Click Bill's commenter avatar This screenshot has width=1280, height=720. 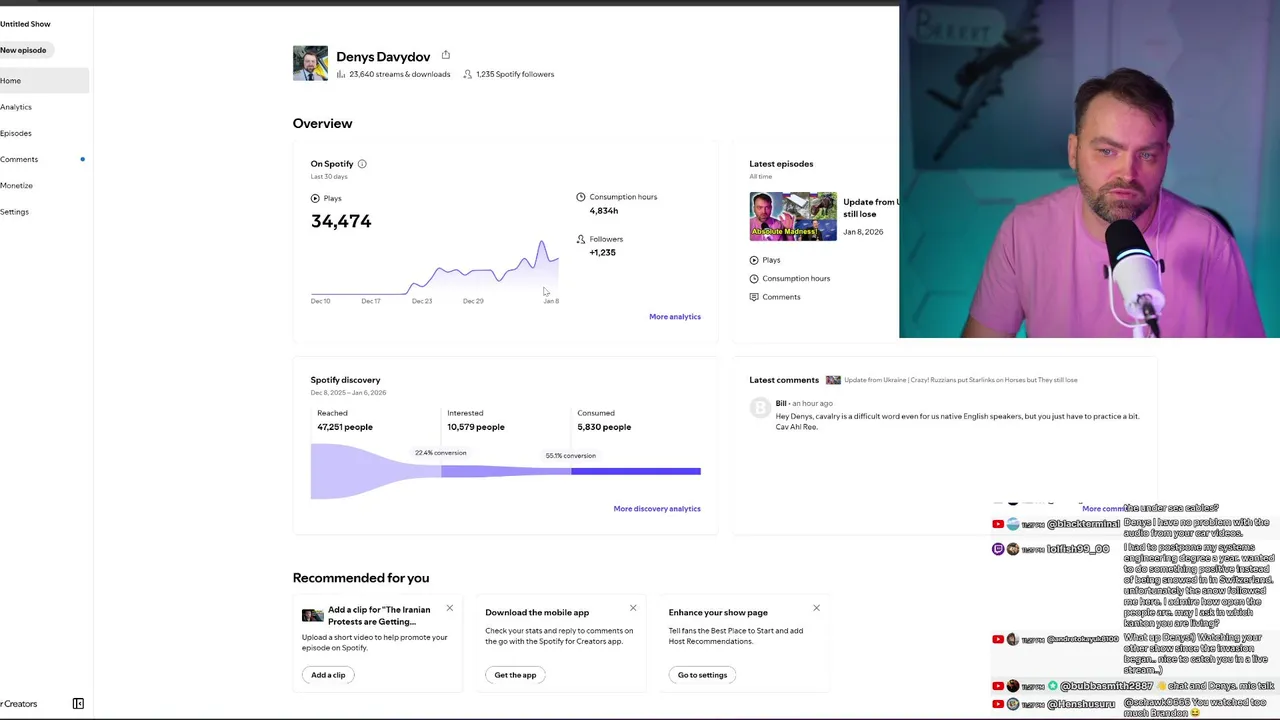point(760,407)
